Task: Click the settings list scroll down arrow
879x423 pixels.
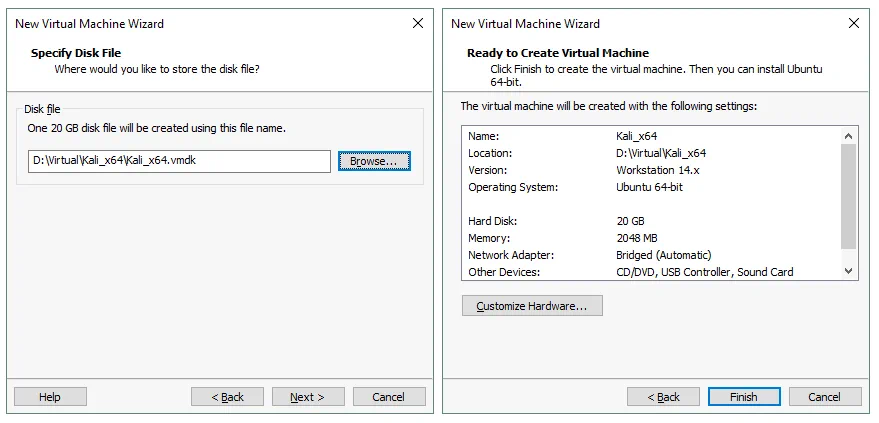Action: (849, 271)
